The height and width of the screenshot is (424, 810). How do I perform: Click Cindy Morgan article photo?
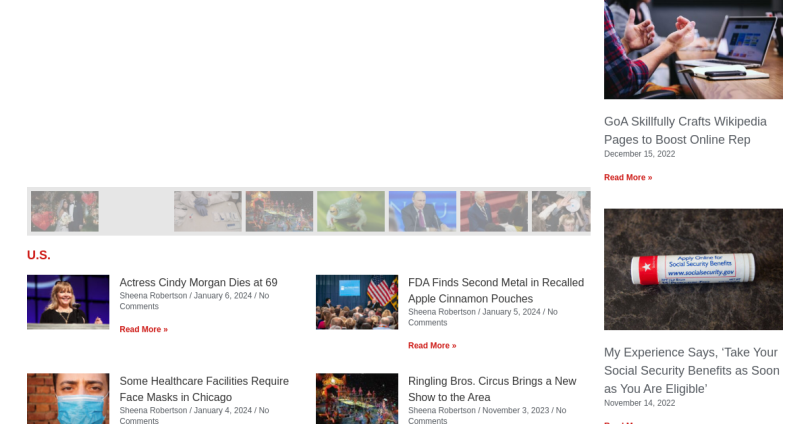pyautogui.click(x=68, y=302)
